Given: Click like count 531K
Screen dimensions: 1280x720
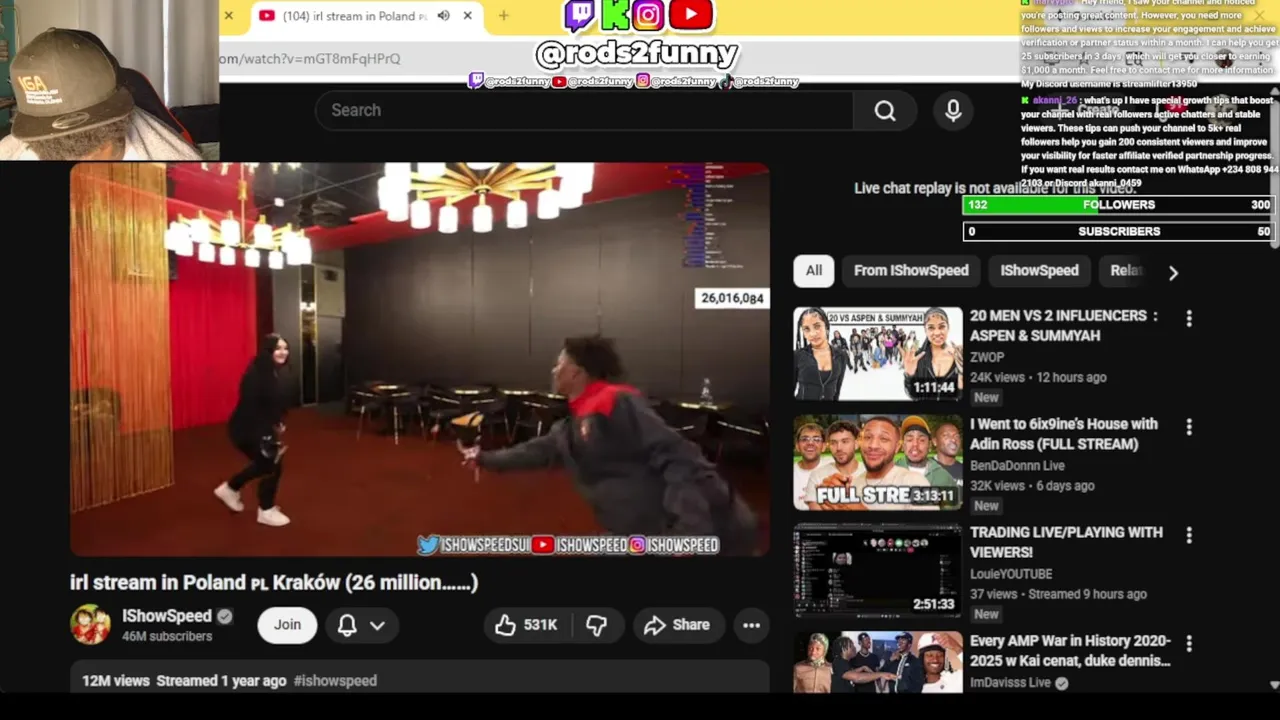Looking at the screenshot, I should click(540, 625).
